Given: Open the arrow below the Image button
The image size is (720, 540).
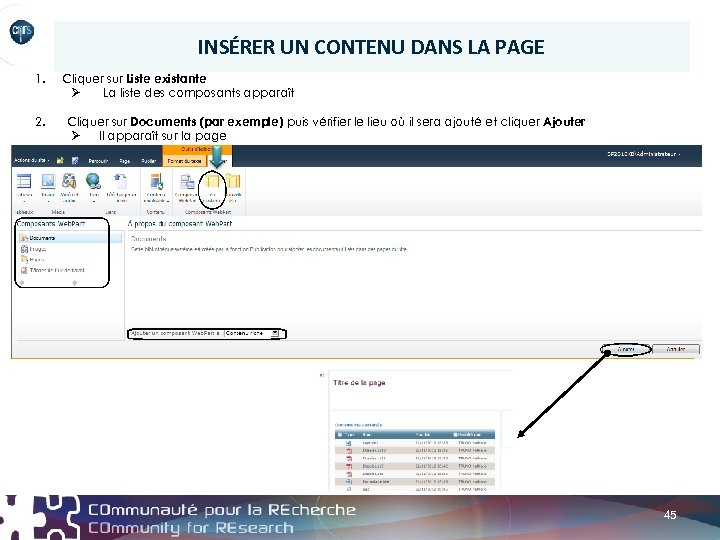Looking at the screenshot, I should 48,201.
